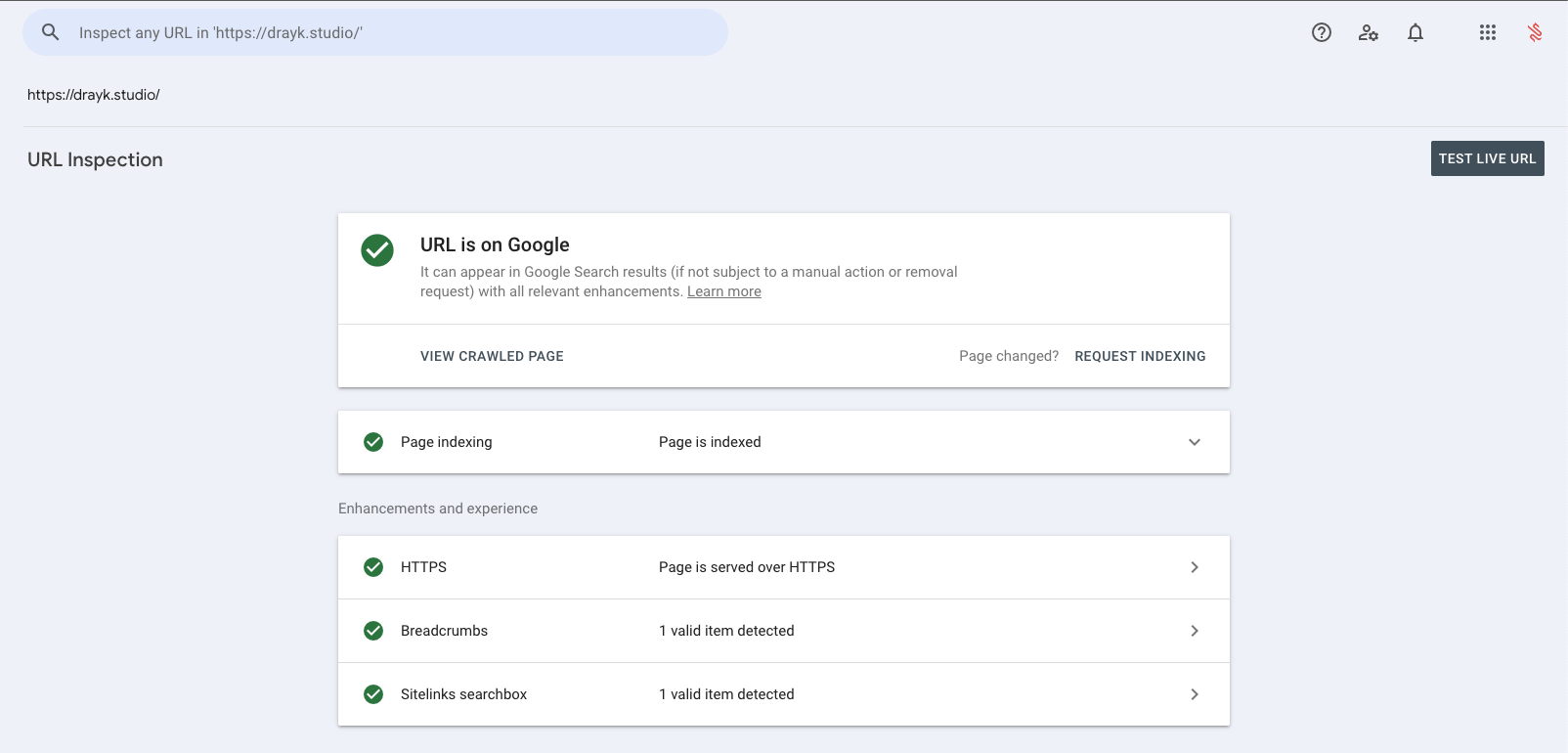Click VIEW CRAWLED PAGE

[492, 356]
